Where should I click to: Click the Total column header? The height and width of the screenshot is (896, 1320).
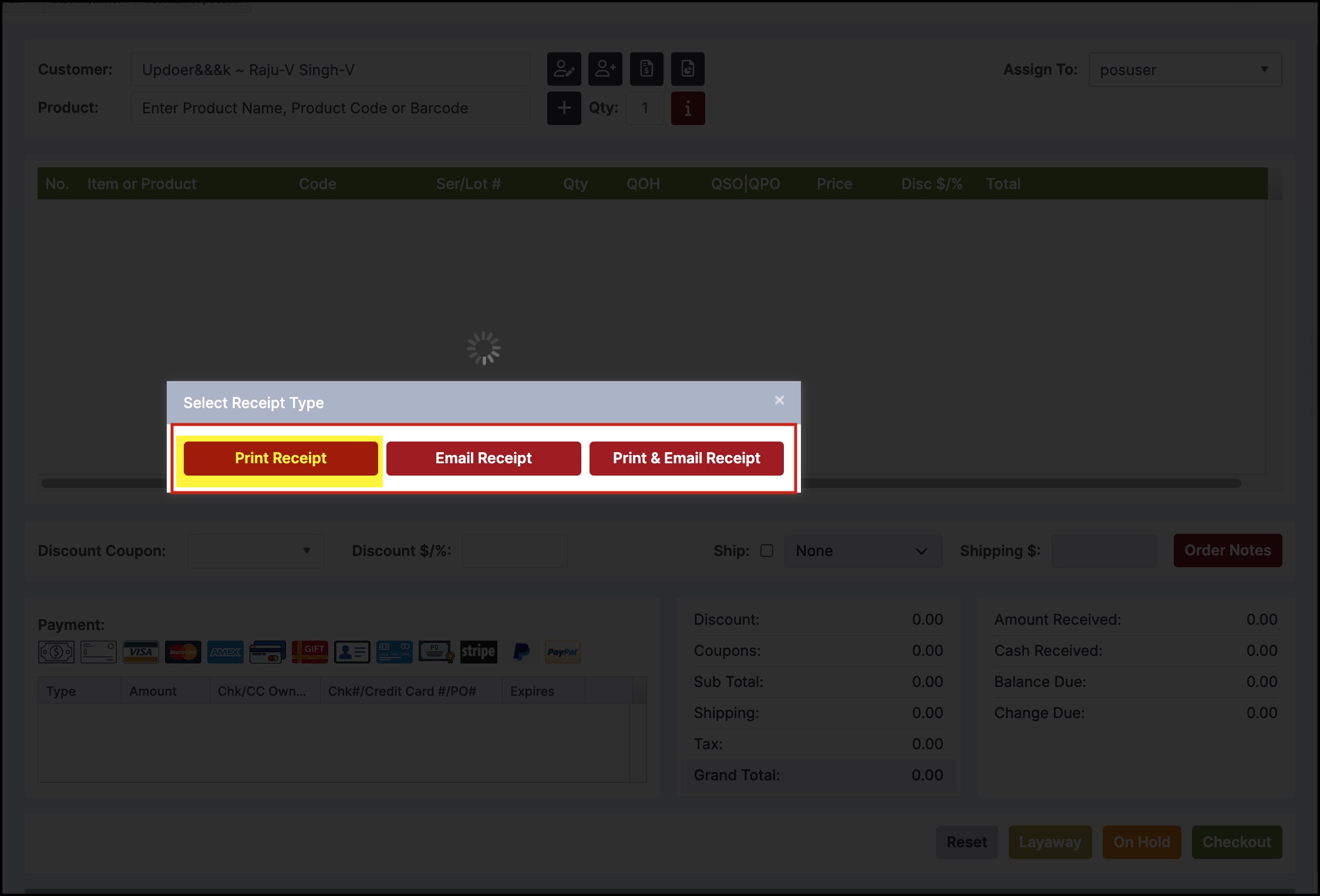tap(1004, 184)
